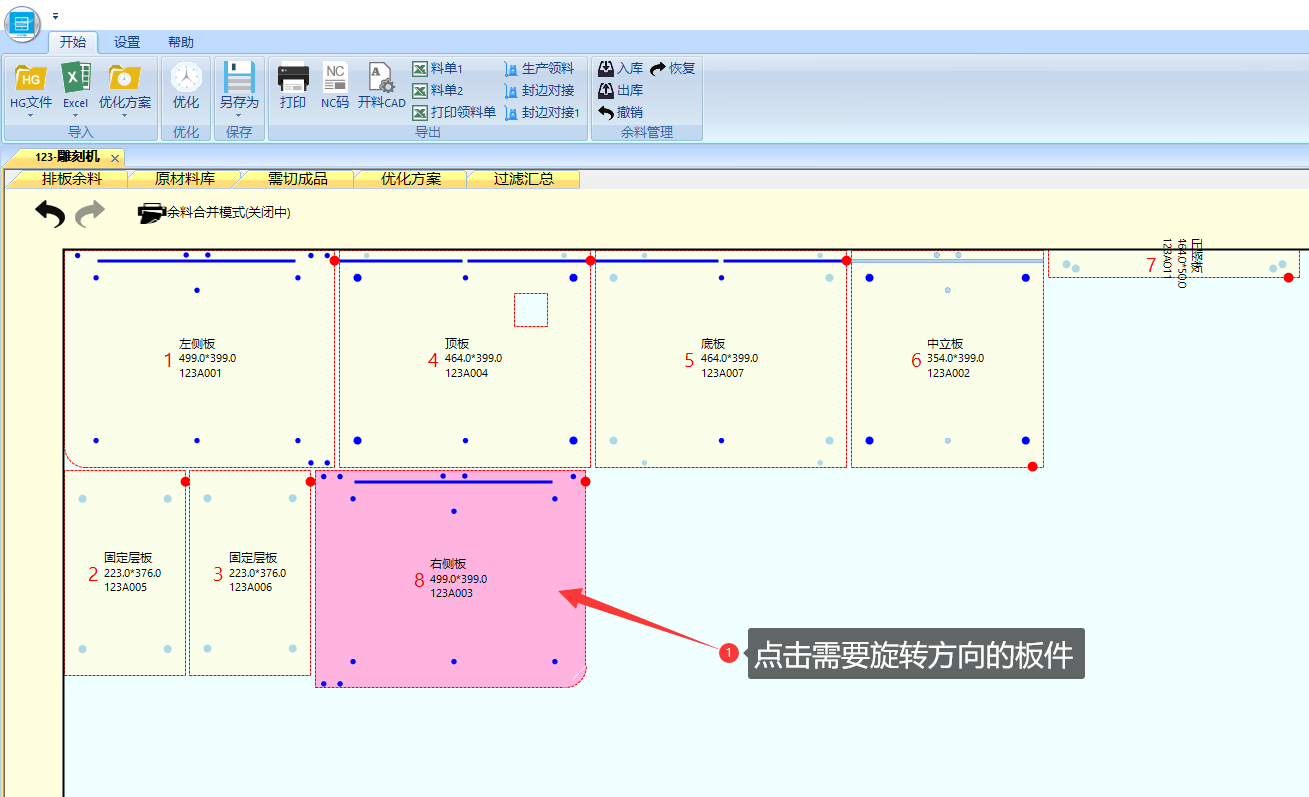The image size is (1309, 797).
Task: Open the 优化方案 tab
Action: coord(411,179)
